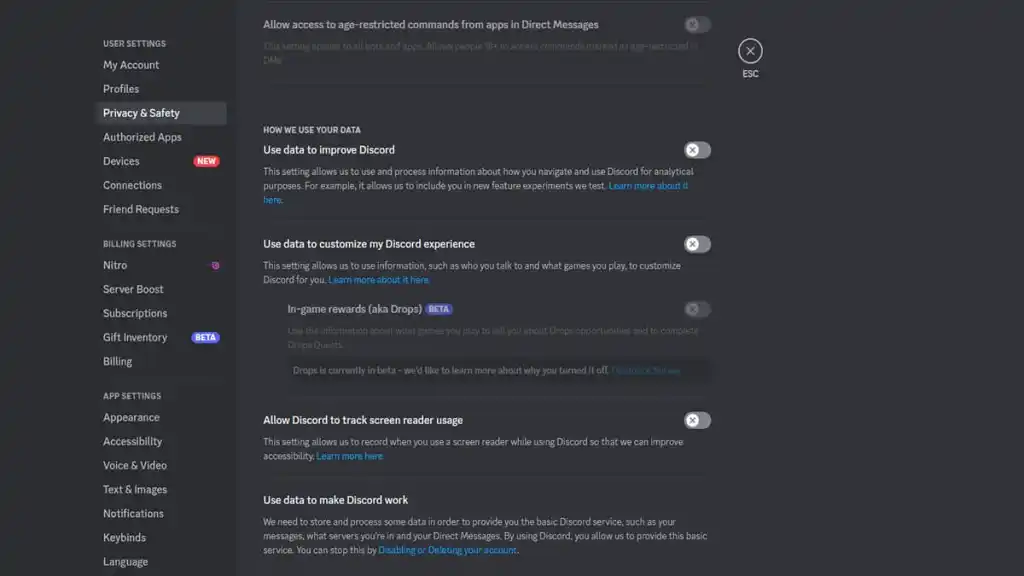
Task: Open Server Boost billing page
Action: click(x=133, y=289)
